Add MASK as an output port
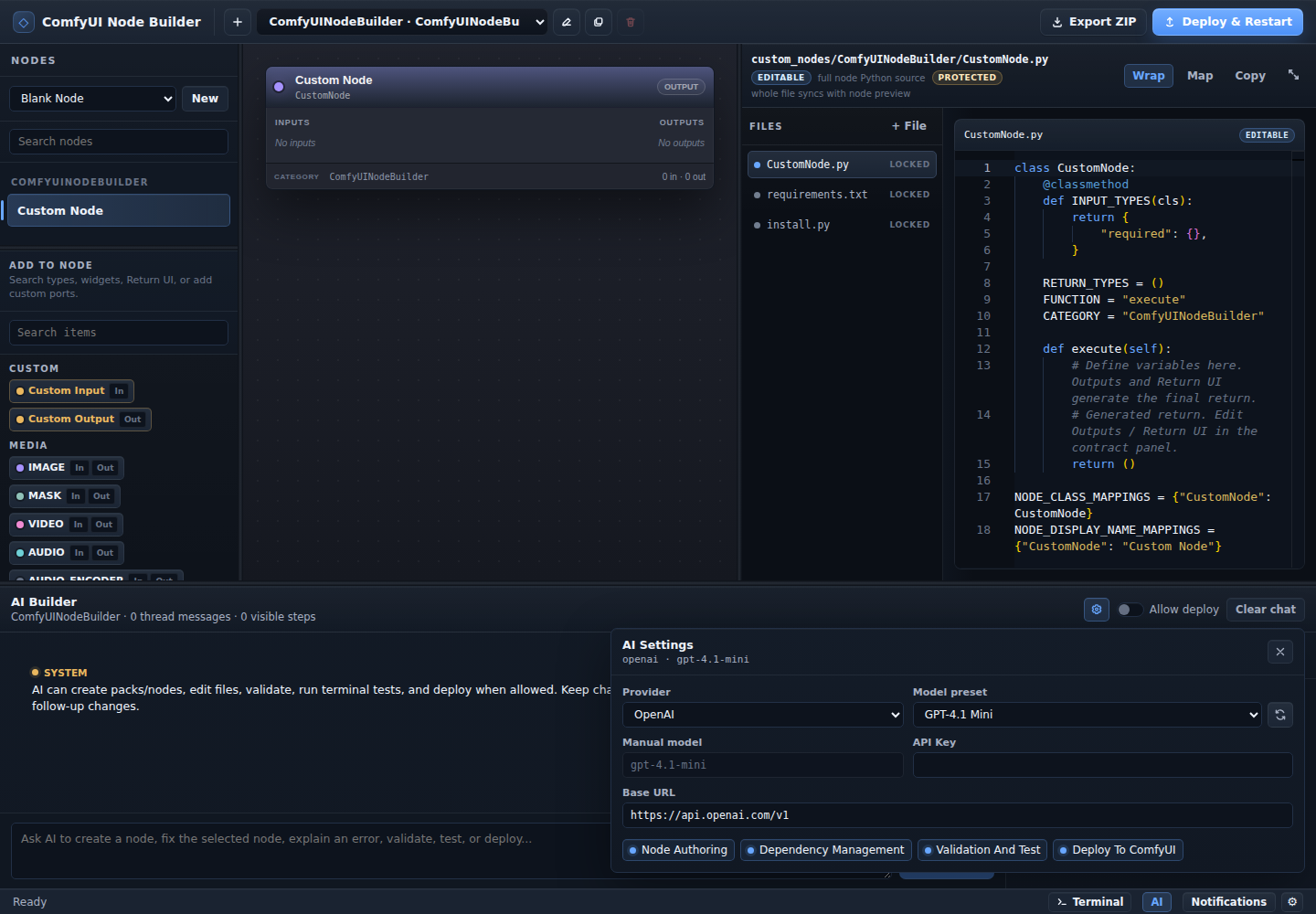The image size is (1316, 914). 101,496
